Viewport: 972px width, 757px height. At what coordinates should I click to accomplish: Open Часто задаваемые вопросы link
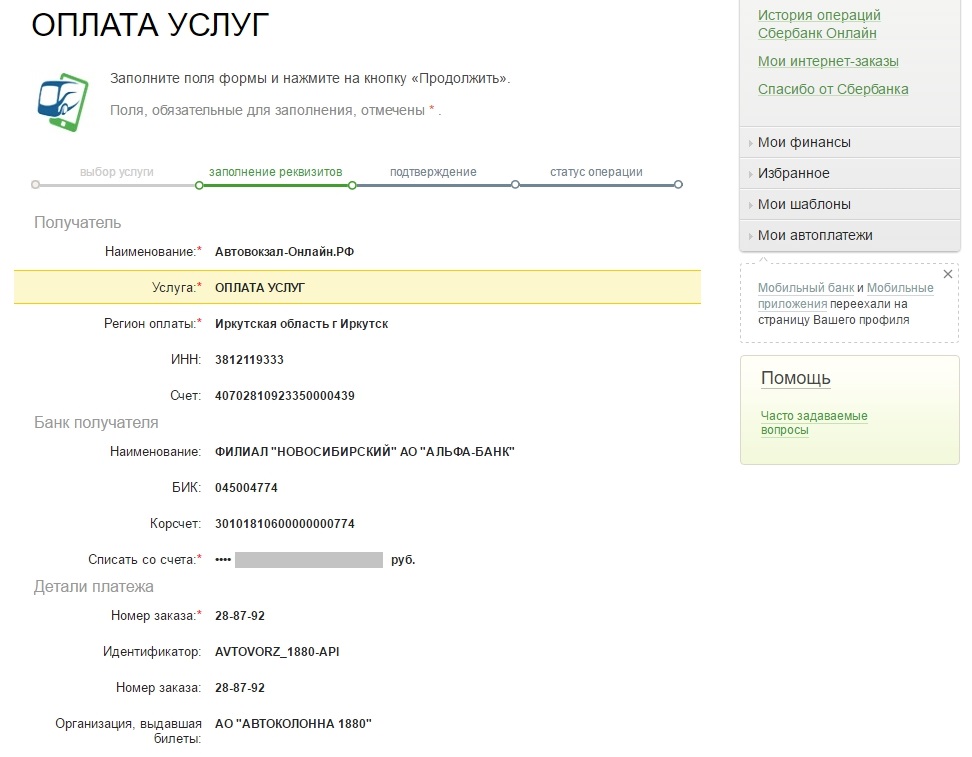813,423
